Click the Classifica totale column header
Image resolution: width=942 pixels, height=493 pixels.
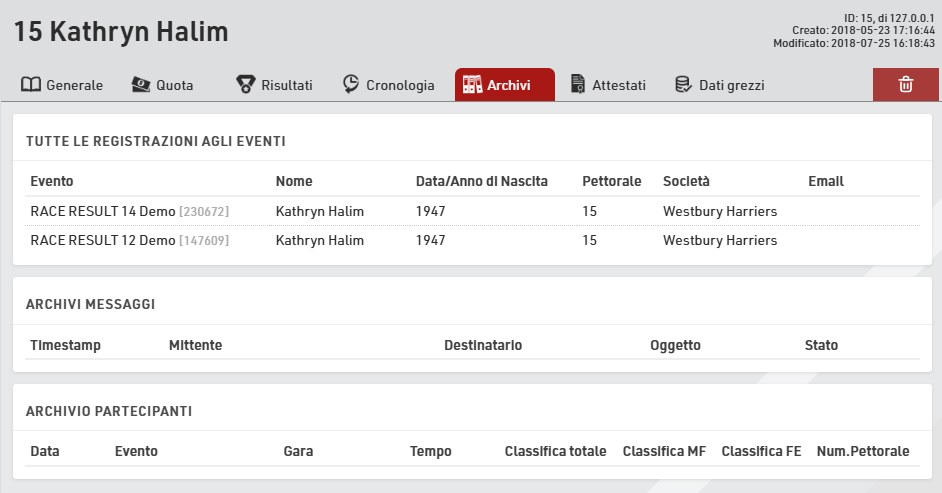point(555,451)
